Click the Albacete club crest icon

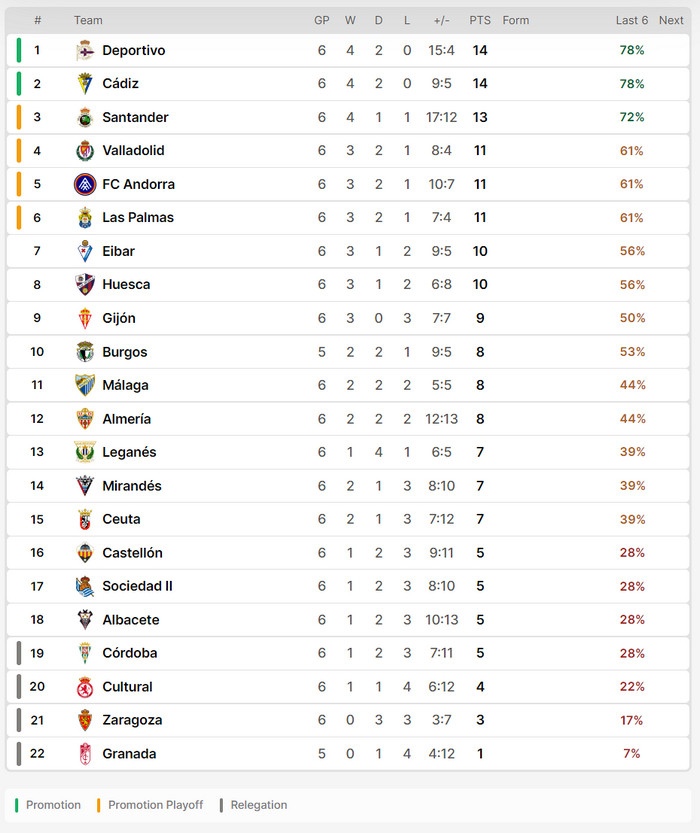click(x=85, y=620)
